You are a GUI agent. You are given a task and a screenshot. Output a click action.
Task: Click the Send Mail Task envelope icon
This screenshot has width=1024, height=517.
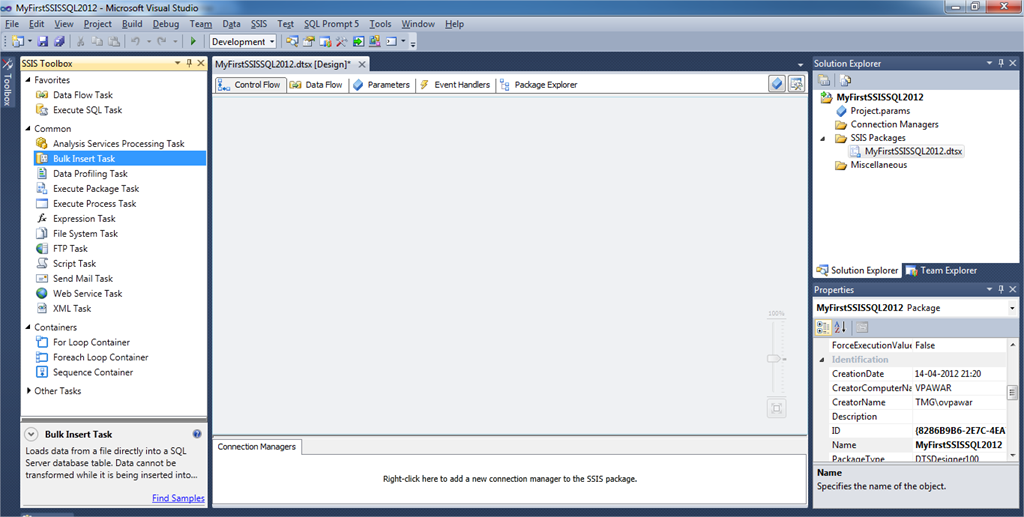[x=42, y=279]
